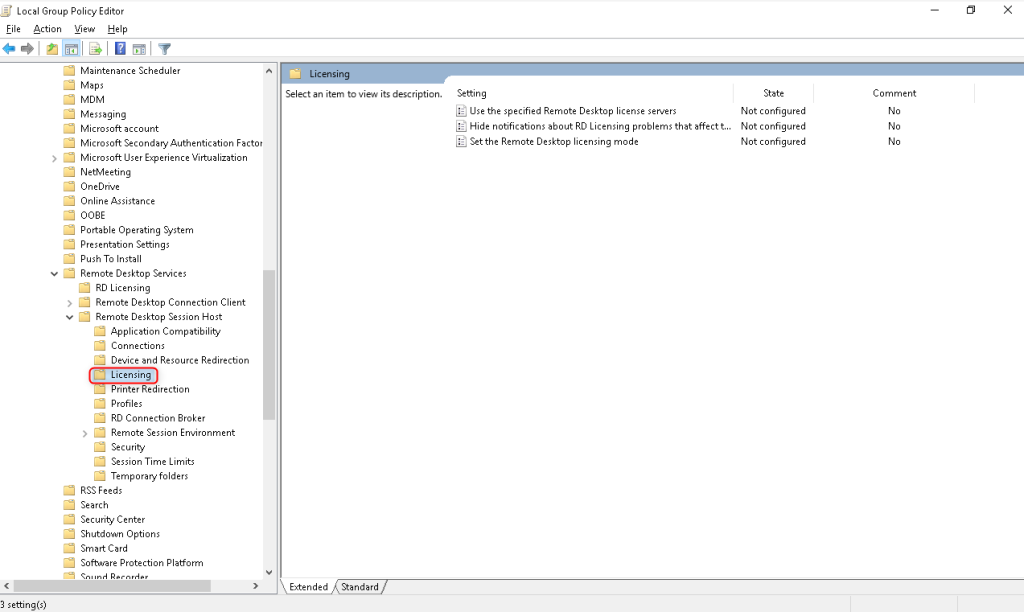1024x612 pixels.
Task: Select 'Hide notifications about RD Licensing problems'
Action: 600,126
